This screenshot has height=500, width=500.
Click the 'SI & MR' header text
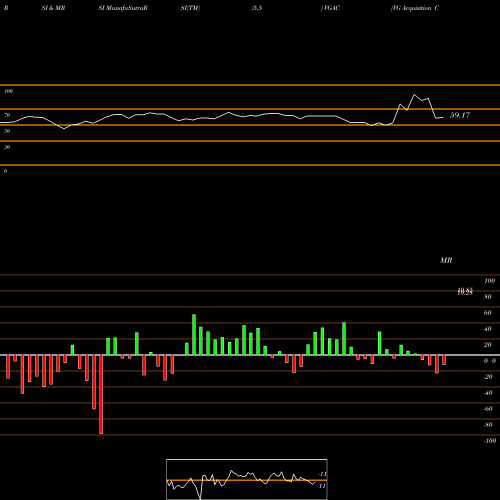coord(53,8)
